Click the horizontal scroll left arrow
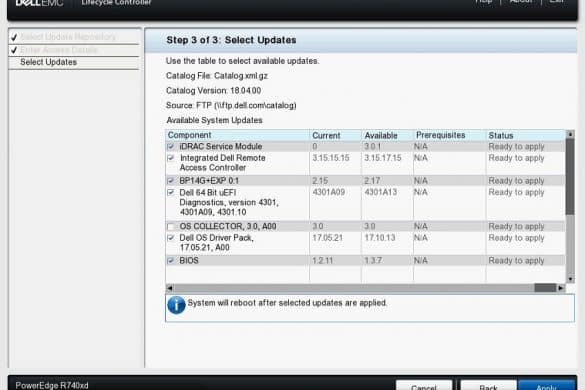Viewport: 585px width, 390px height. coord(169,288)
